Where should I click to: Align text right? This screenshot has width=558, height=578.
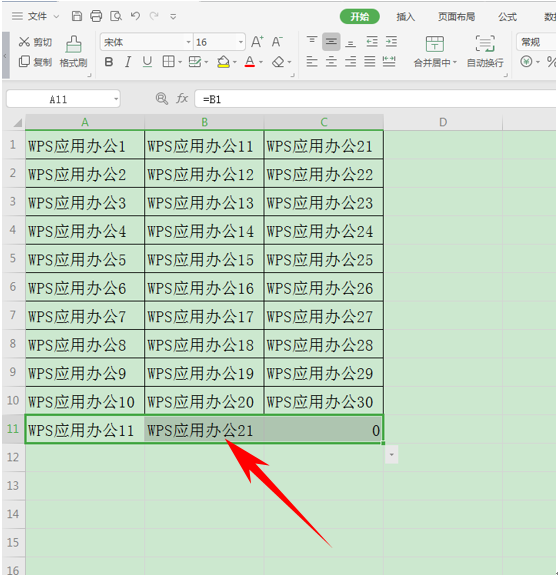(351, 62)
